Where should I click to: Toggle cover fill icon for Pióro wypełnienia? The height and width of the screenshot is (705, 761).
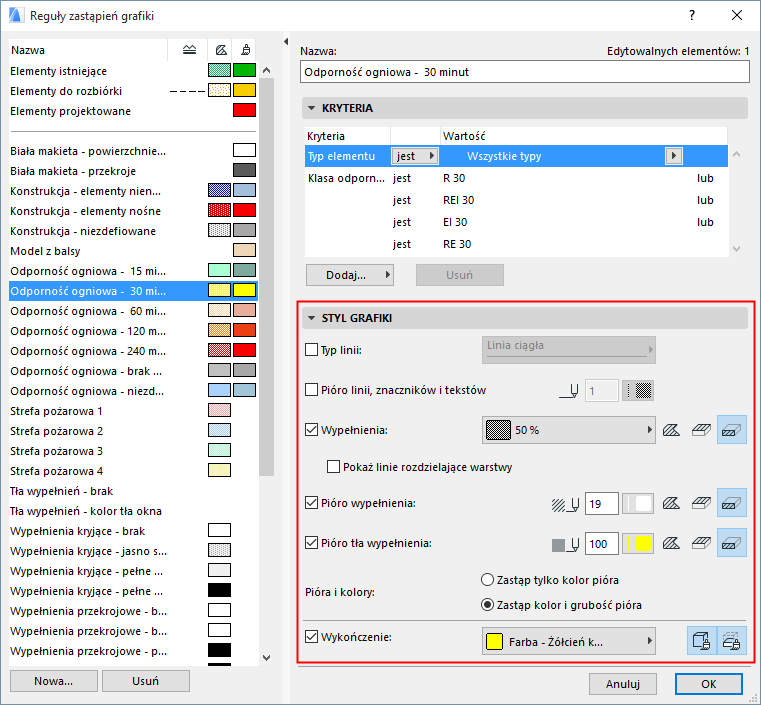(x=701, y=504)
